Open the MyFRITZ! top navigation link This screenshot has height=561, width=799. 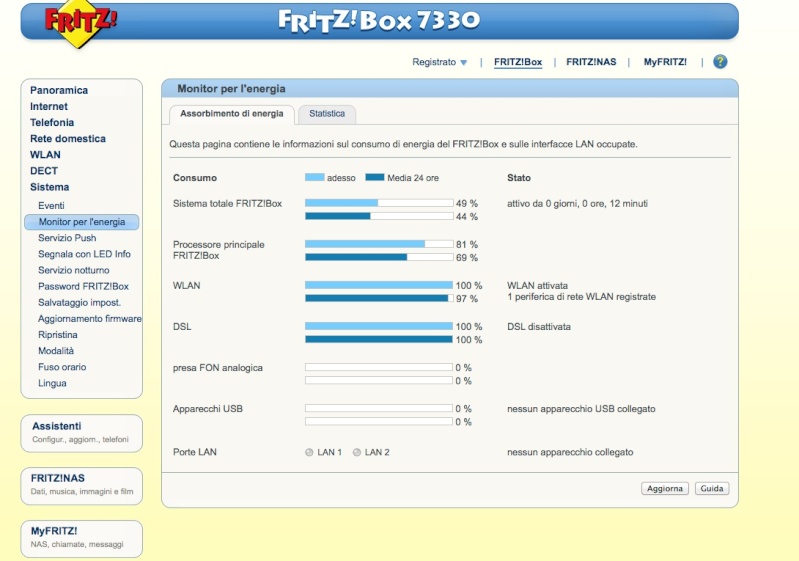[665, 62]
